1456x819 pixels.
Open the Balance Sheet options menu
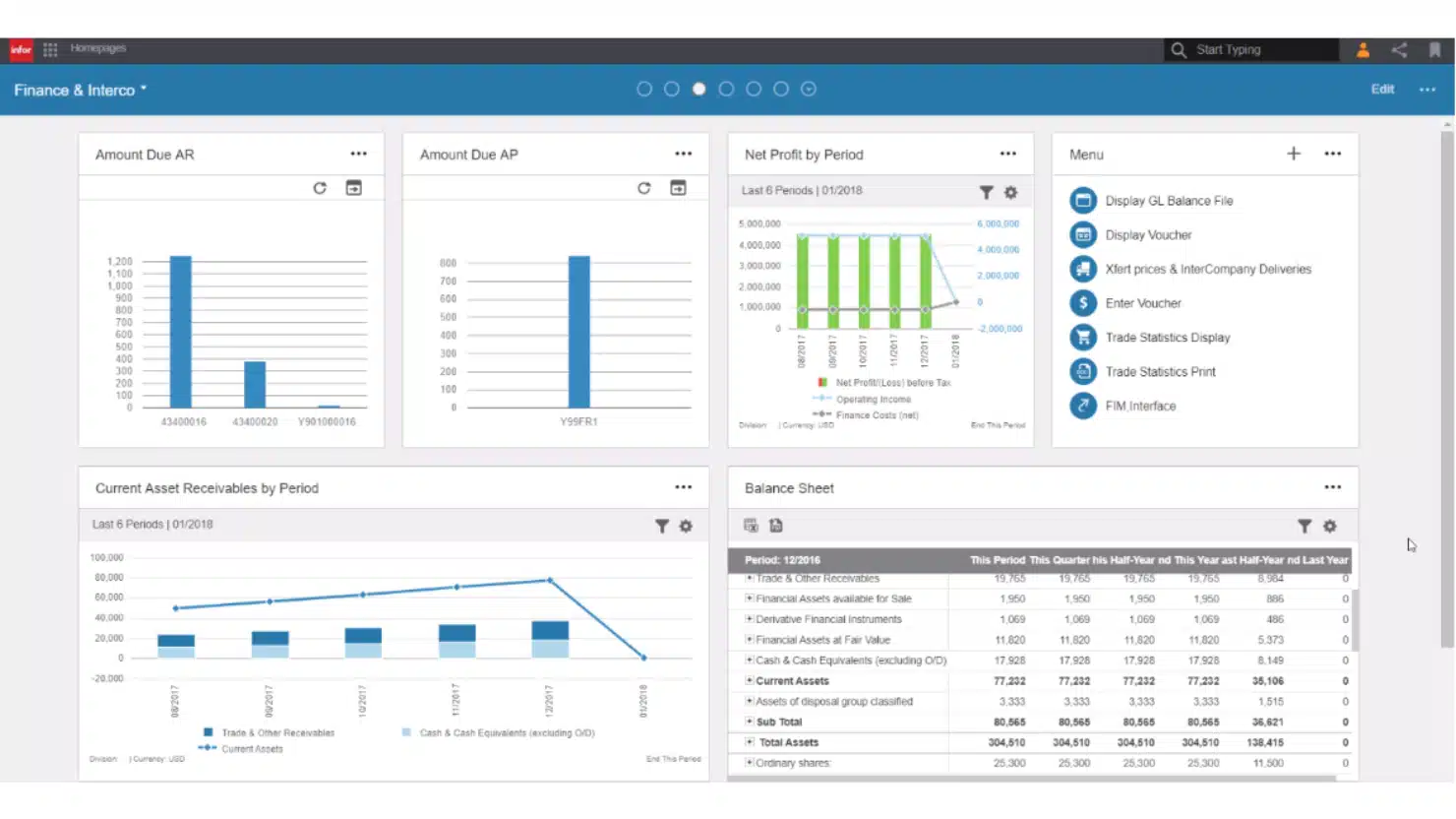click(x=1333, y=486)
